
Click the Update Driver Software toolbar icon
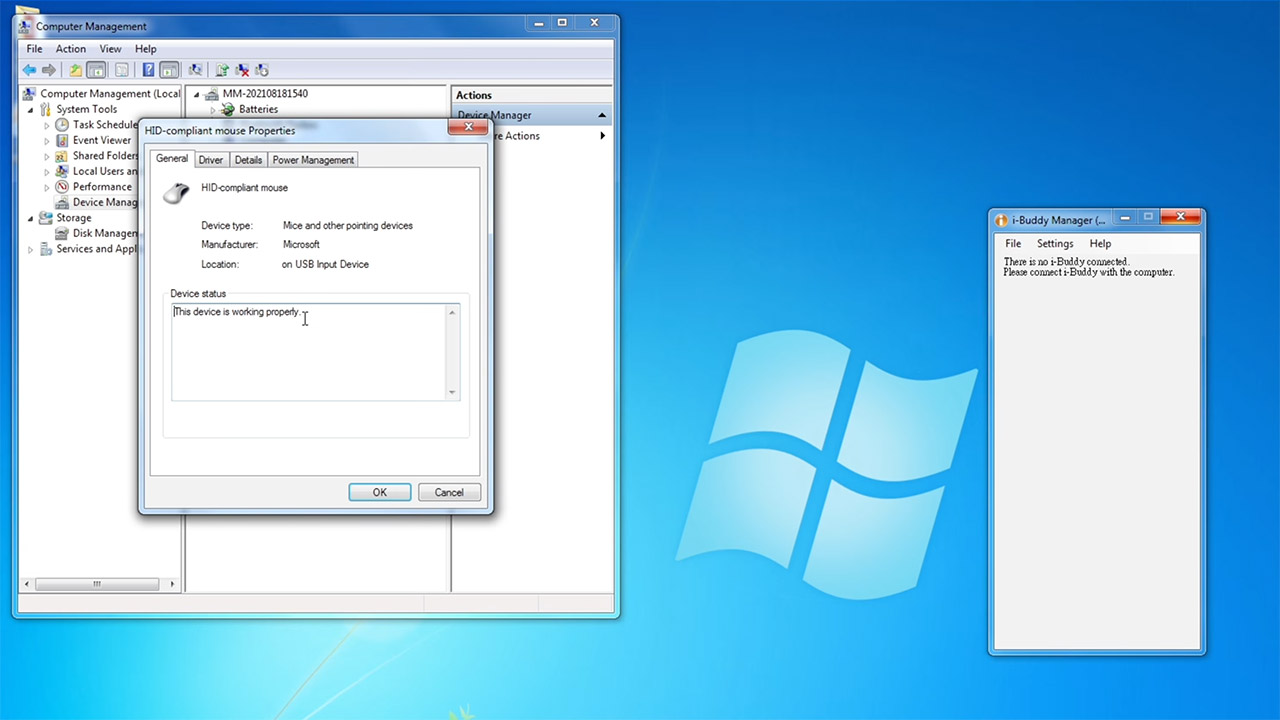click(222, 70)
